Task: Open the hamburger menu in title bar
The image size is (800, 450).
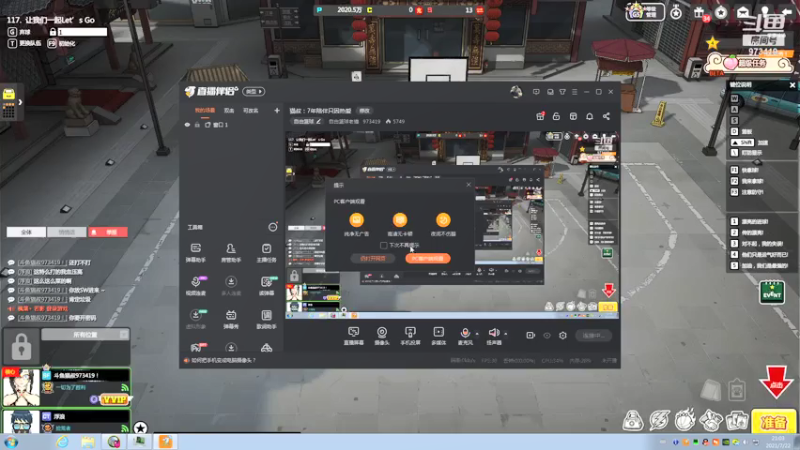Action: coord(574,92)
